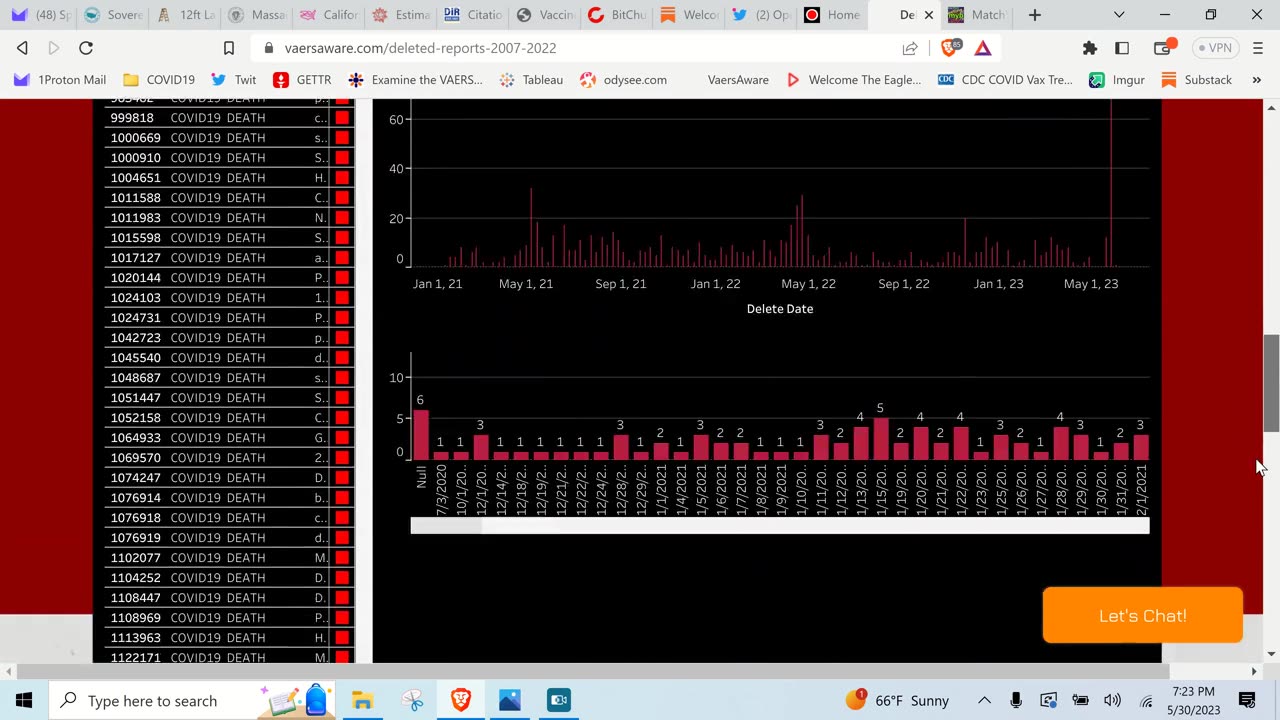The image size is (1280, 720).
Task: Bookmark this page icon
Action: (228, 48)
